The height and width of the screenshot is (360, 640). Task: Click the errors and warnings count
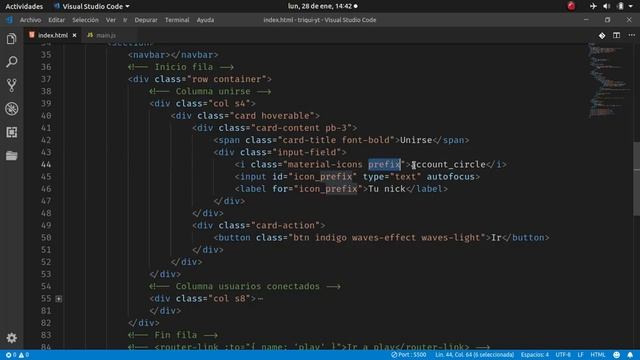pos(17,355)
